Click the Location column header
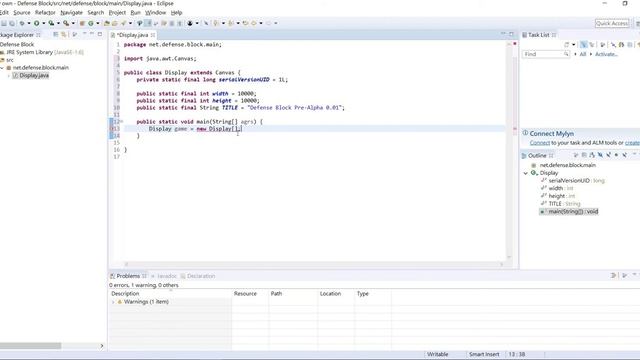Image resolution: width=640 pixels, height=360 pixels. 336,293
